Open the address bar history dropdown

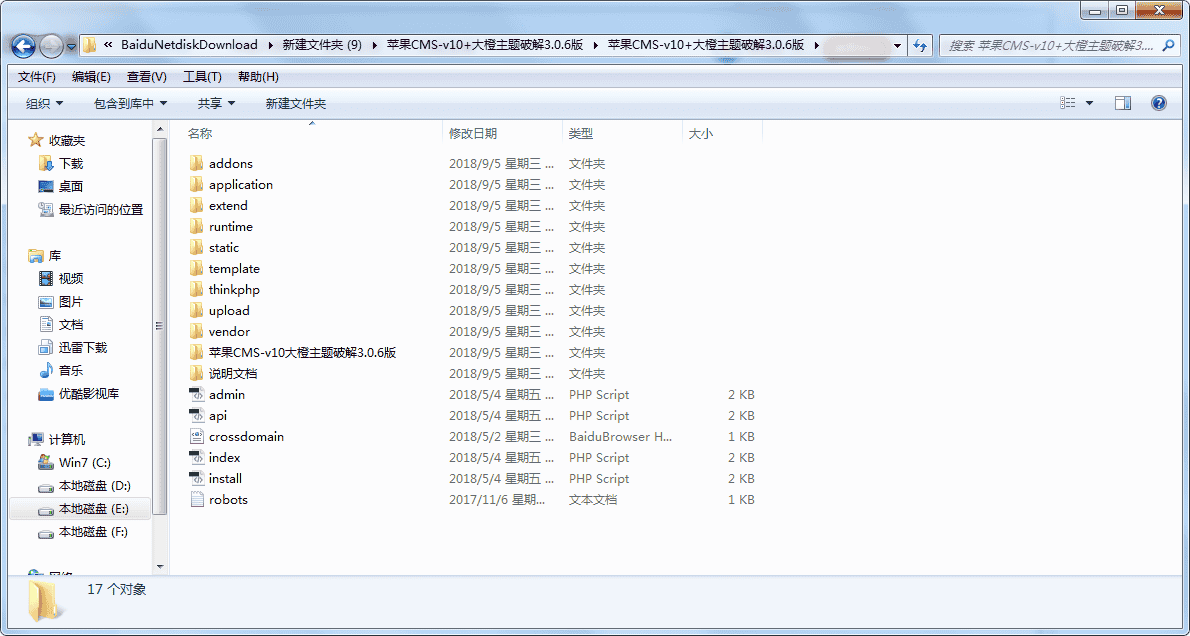coord(898,46)
